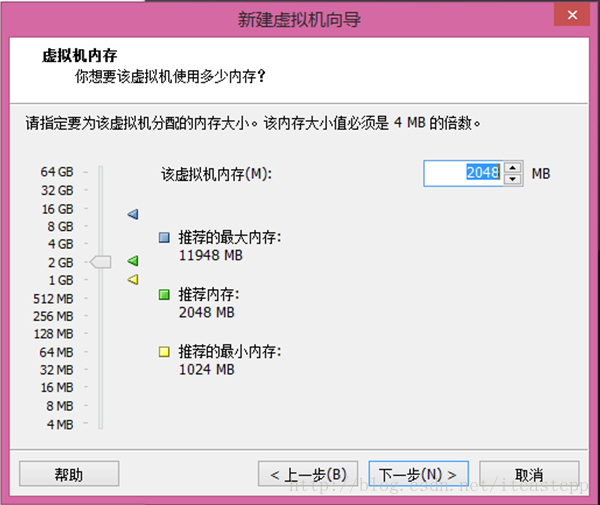The width and height of the screenshot is (600, 505).
Task: Click the 128 MB slider label
Action: click(x=54, y=334)
